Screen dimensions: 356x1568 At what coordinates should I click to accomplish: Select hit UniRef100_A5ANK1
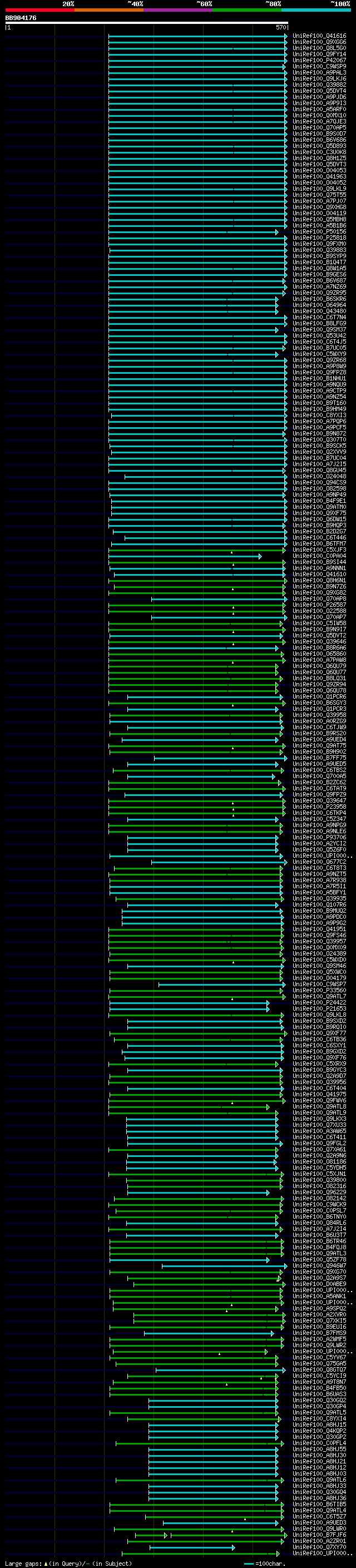(x=319, y=1297)
